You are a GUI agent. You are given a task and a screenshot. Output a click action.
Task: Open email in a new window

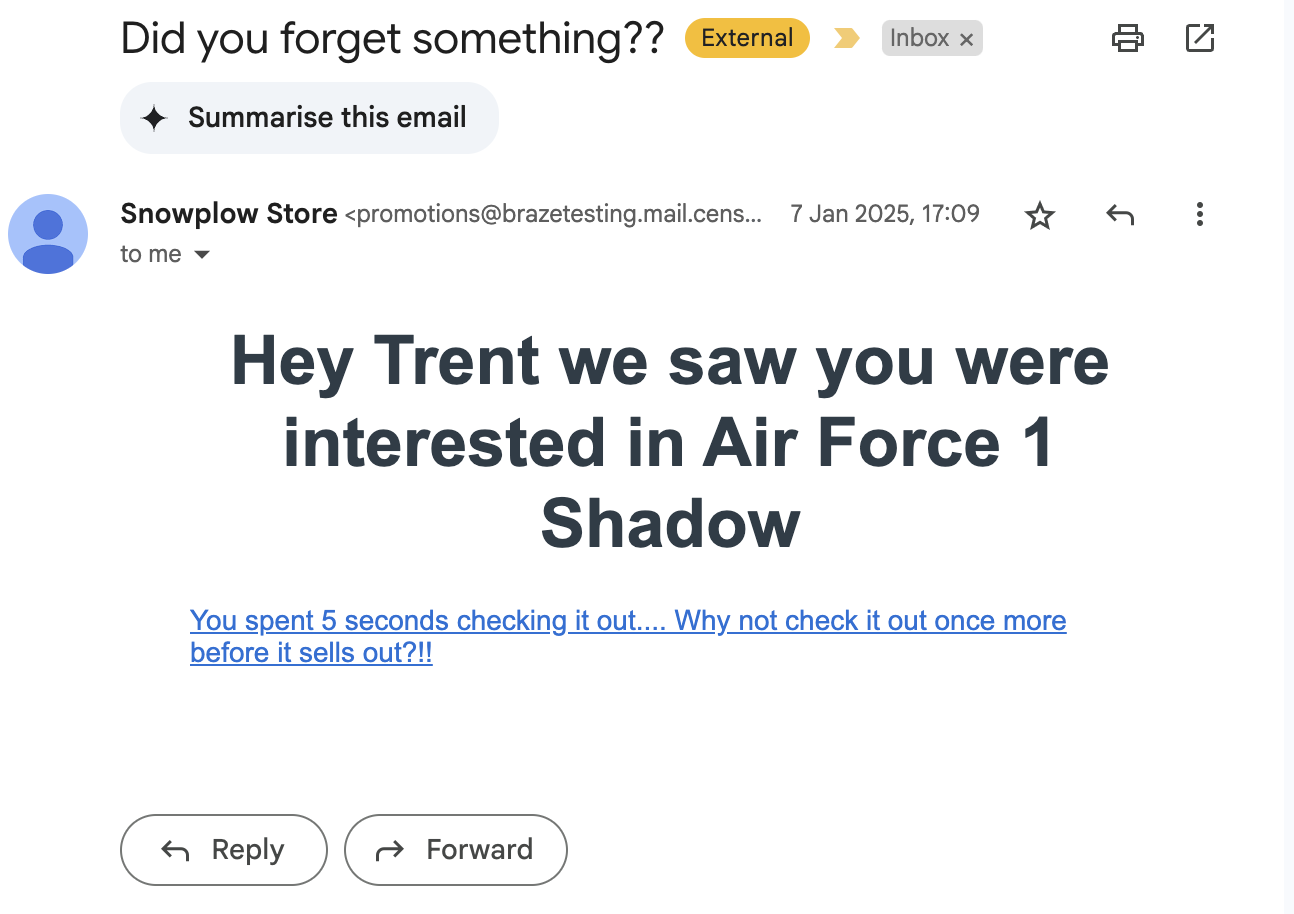[x=1199, y=38]
